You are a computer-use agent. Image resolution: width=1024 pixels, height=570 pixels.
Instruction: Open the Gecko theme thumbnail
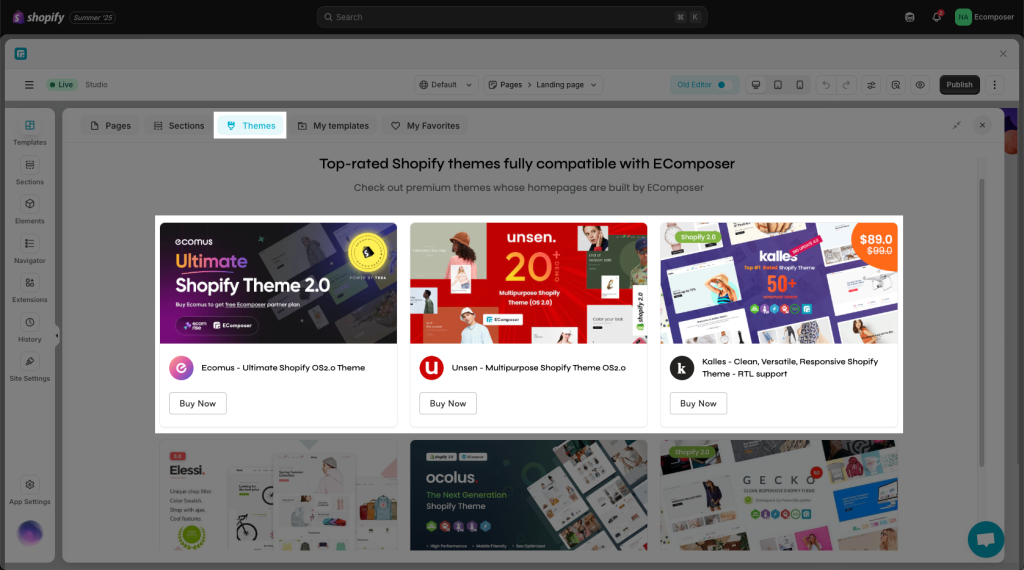point(778,495)
